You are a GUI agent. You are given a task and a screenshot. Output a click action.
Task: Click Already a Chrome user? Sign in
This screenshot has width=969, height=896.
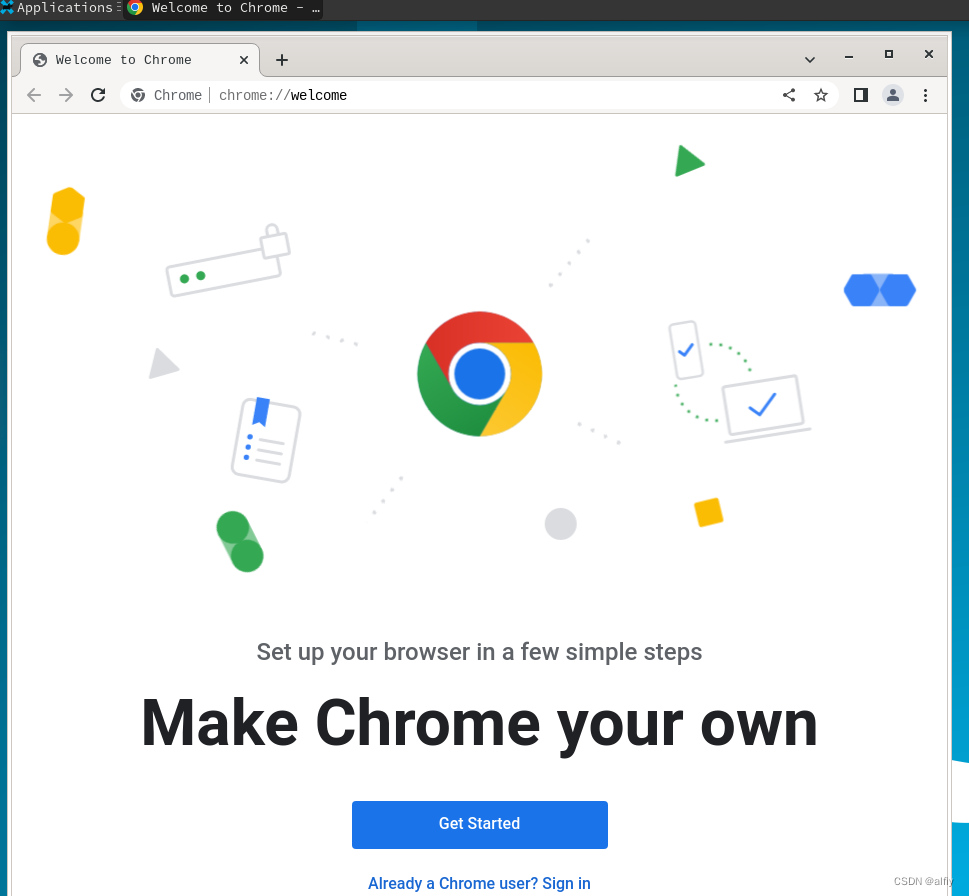coord(480,883)
